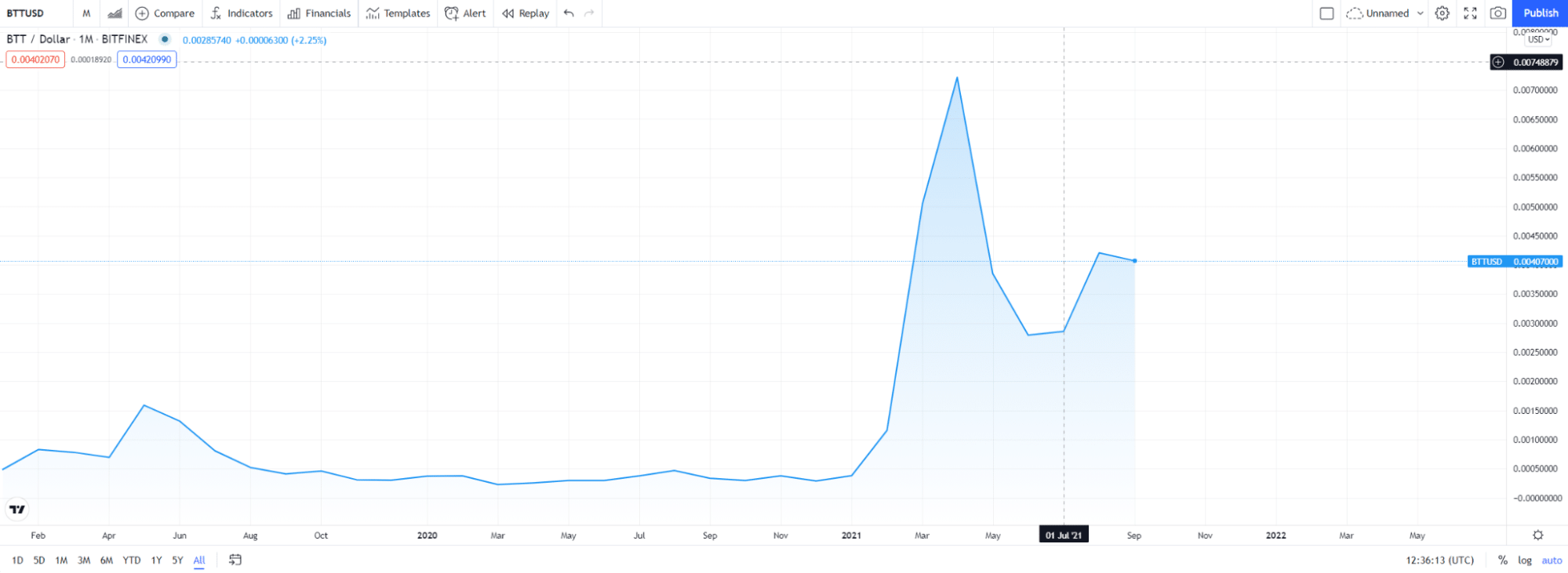The width and height of the screenshot is (1568, 573).
Task: Toggle percentage scale
Action: point(1502,560)
